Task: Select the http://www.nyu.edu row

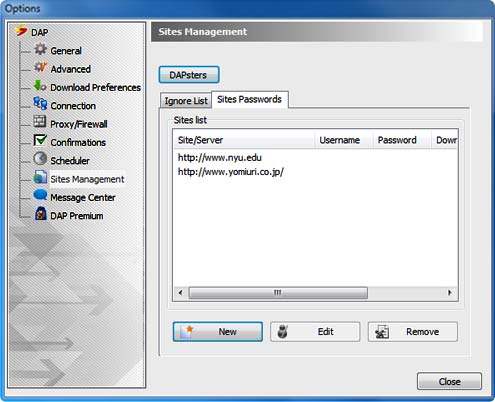Action: click(220, 157)
